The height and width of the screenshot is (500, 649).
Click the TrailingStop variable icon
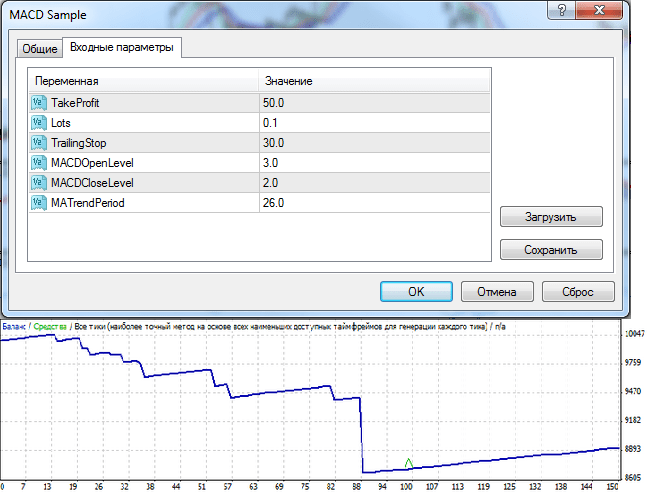tap(38, 143)
